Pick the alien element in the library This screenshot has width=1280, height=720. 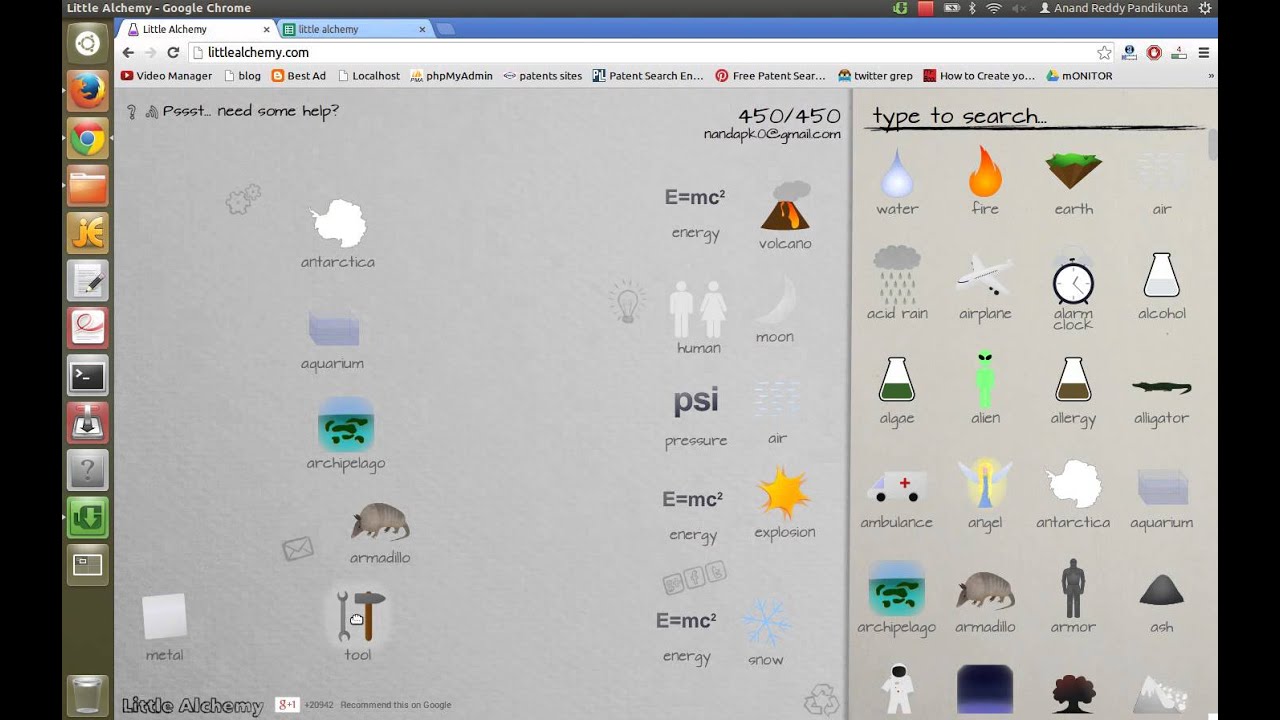tap(985, 379)
